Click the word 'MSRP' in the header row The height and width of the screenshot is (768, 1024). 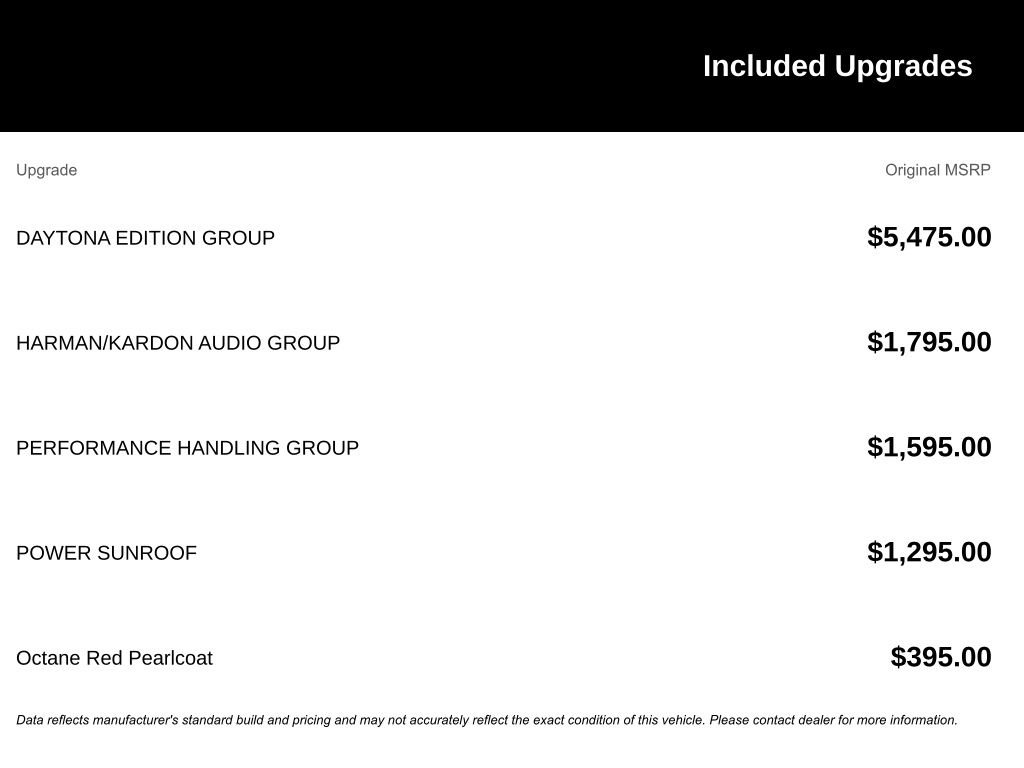[966, 170]
